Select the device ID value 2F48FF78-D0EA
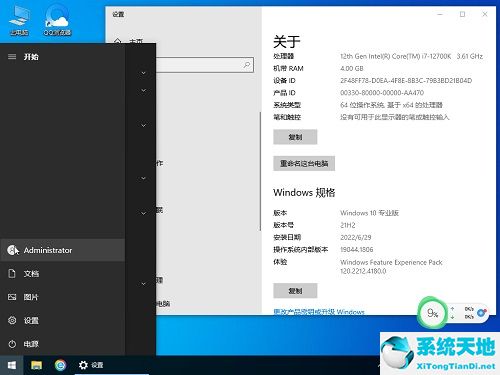The width and height of the screenshot is (500, 375). (x=406, y=81)
